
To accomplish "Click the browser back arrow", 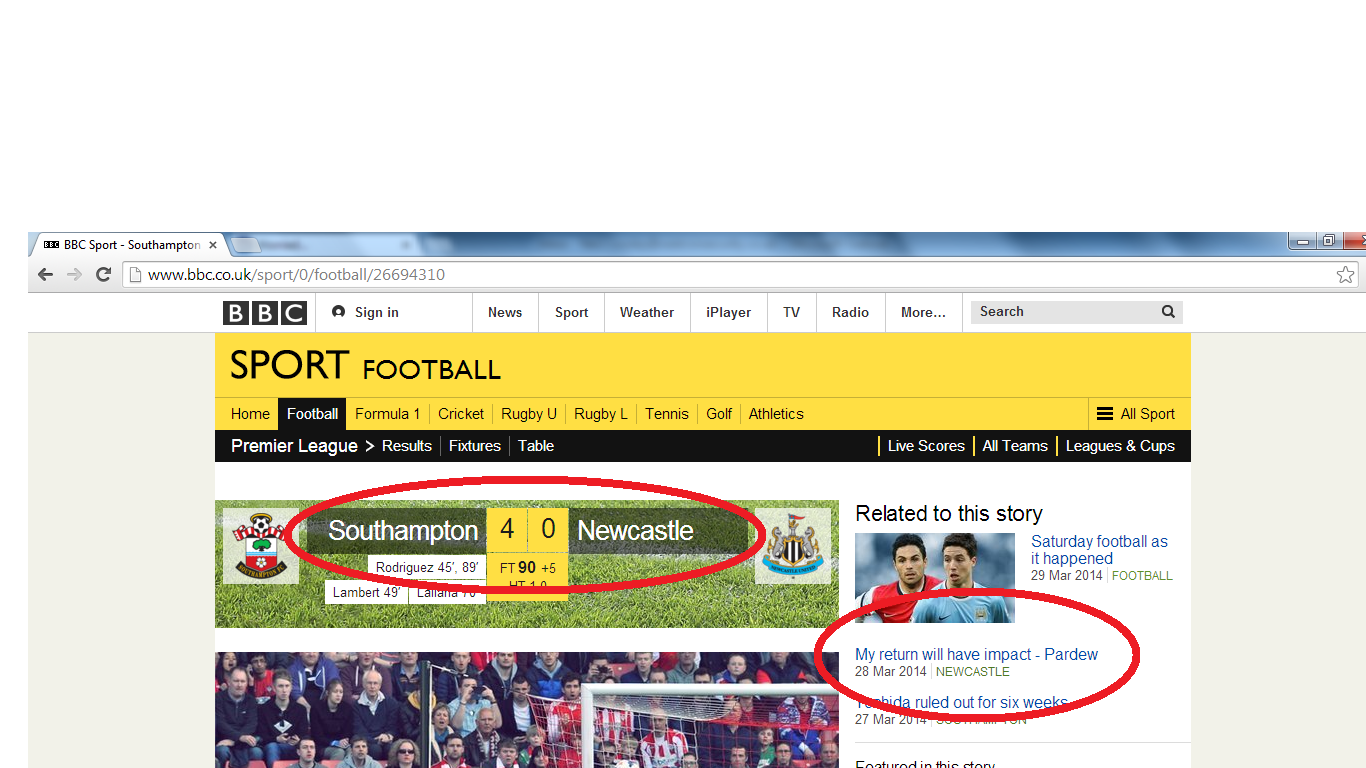I will 46,274.
